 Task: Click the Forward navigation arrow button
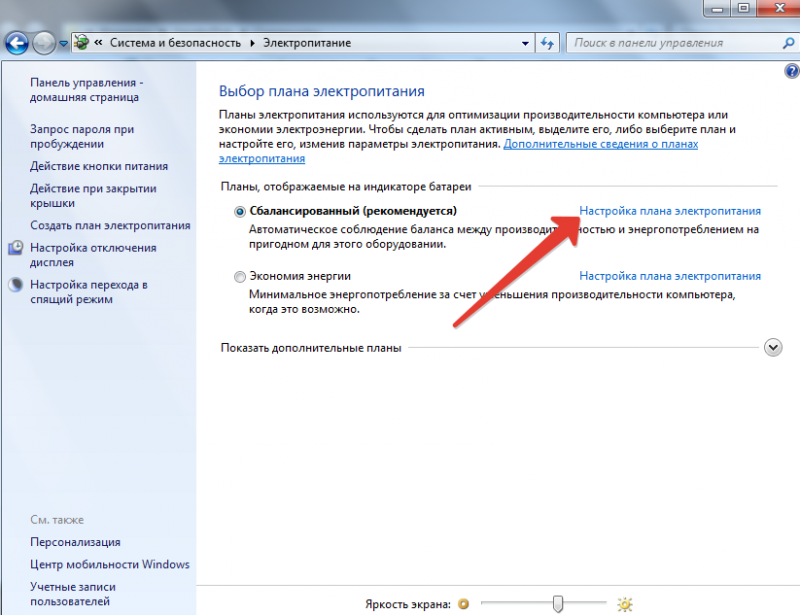point(44,44)
